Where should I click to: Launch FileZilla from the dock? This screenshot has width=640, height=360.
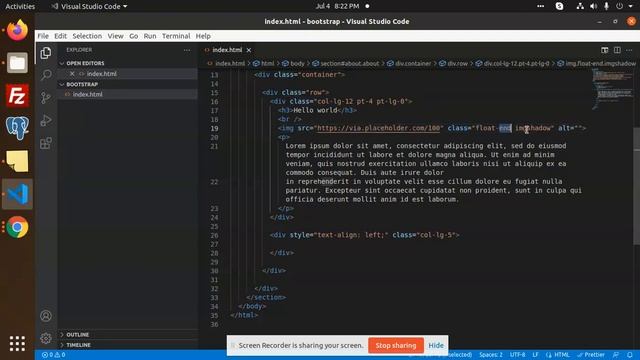(x=17, y=96)
